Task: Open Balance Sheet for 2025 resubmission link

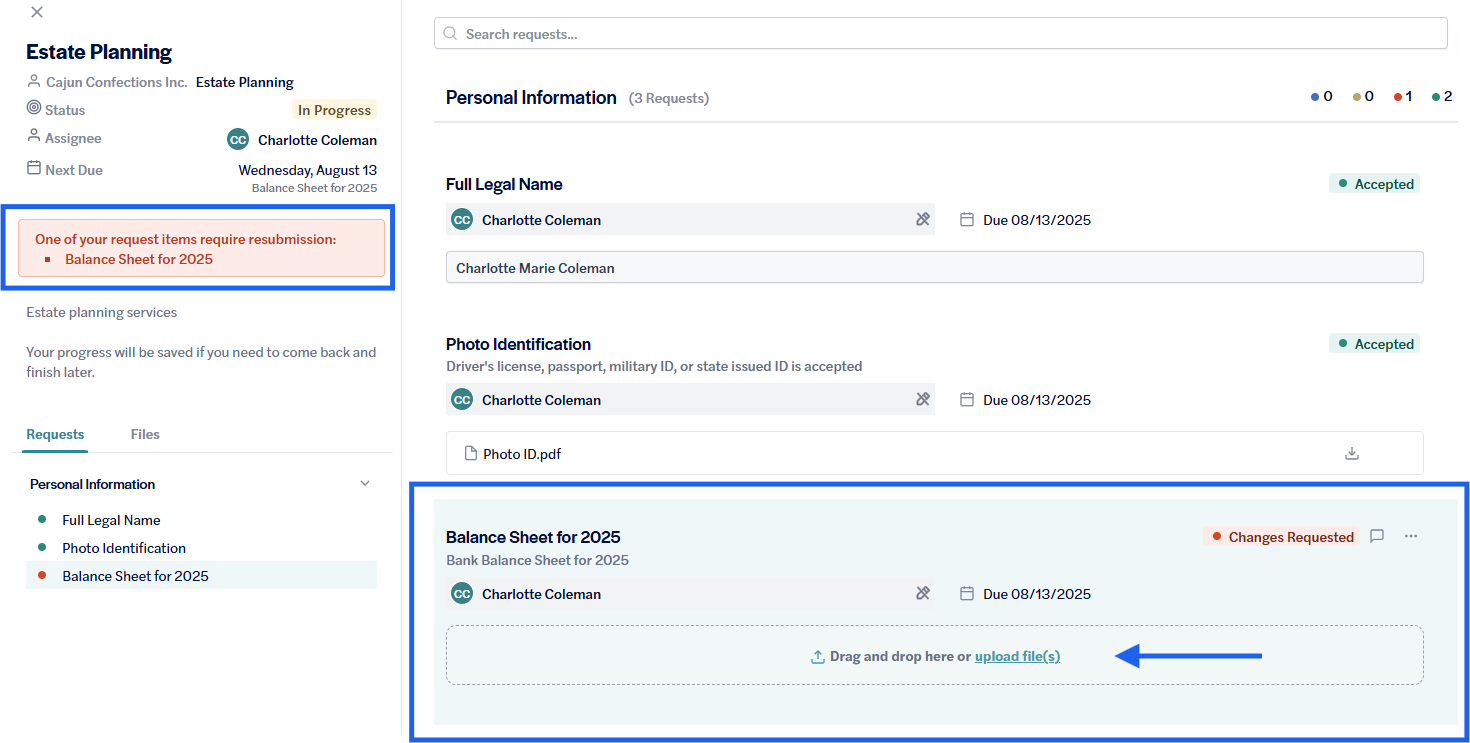Action: point(139,259)
